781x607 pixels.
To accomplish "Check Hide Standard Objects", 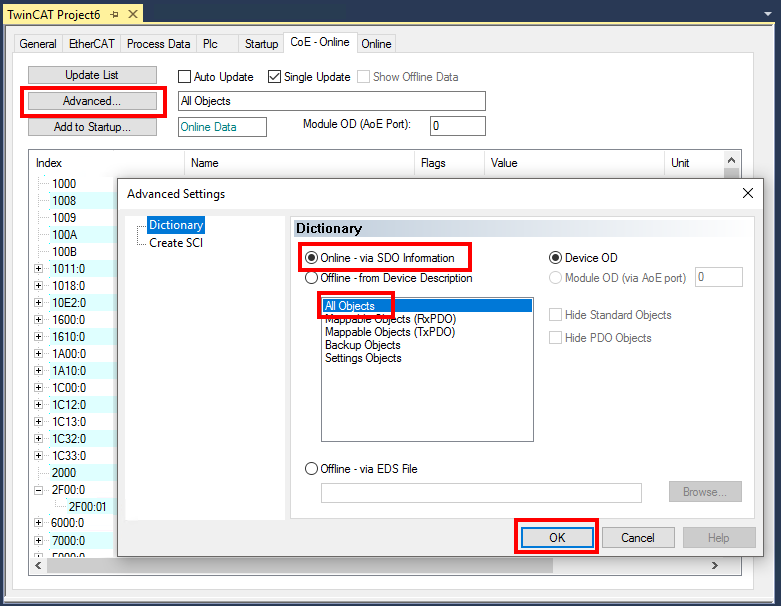I will coord(555,315).
